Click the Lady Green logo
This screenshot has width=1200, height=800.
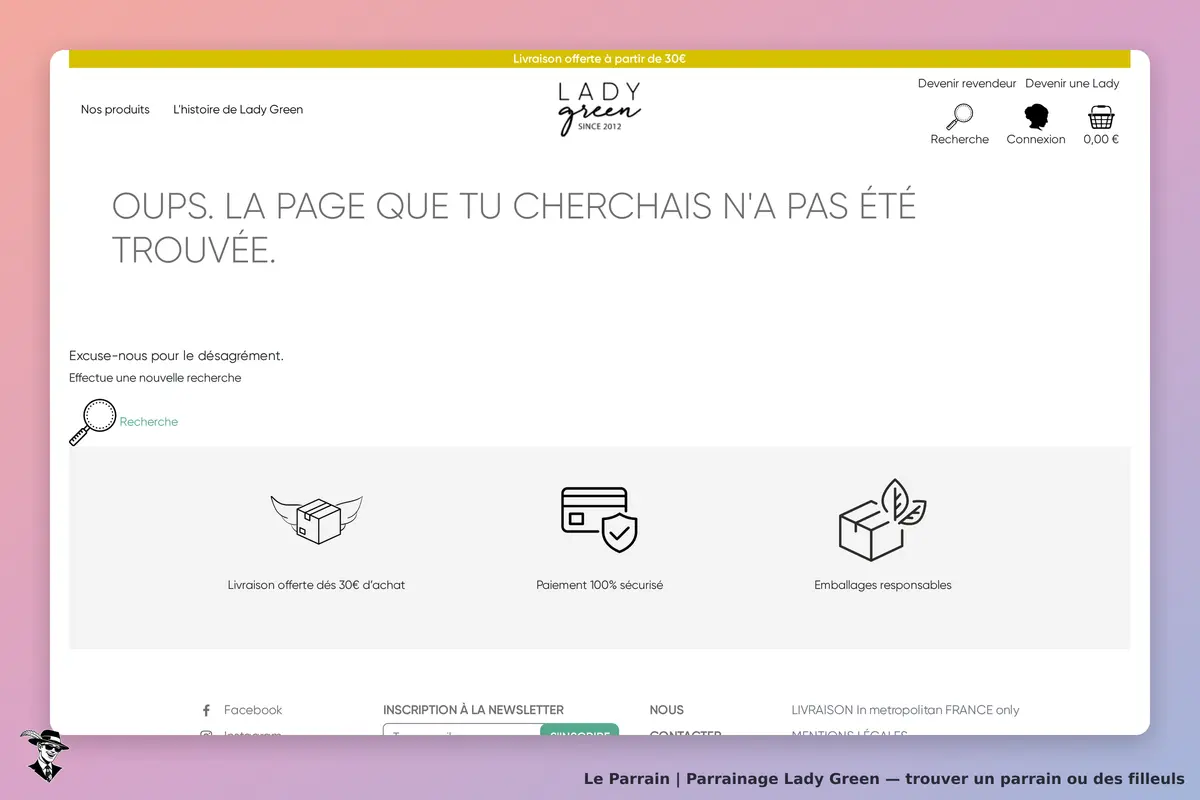(600, 108)
